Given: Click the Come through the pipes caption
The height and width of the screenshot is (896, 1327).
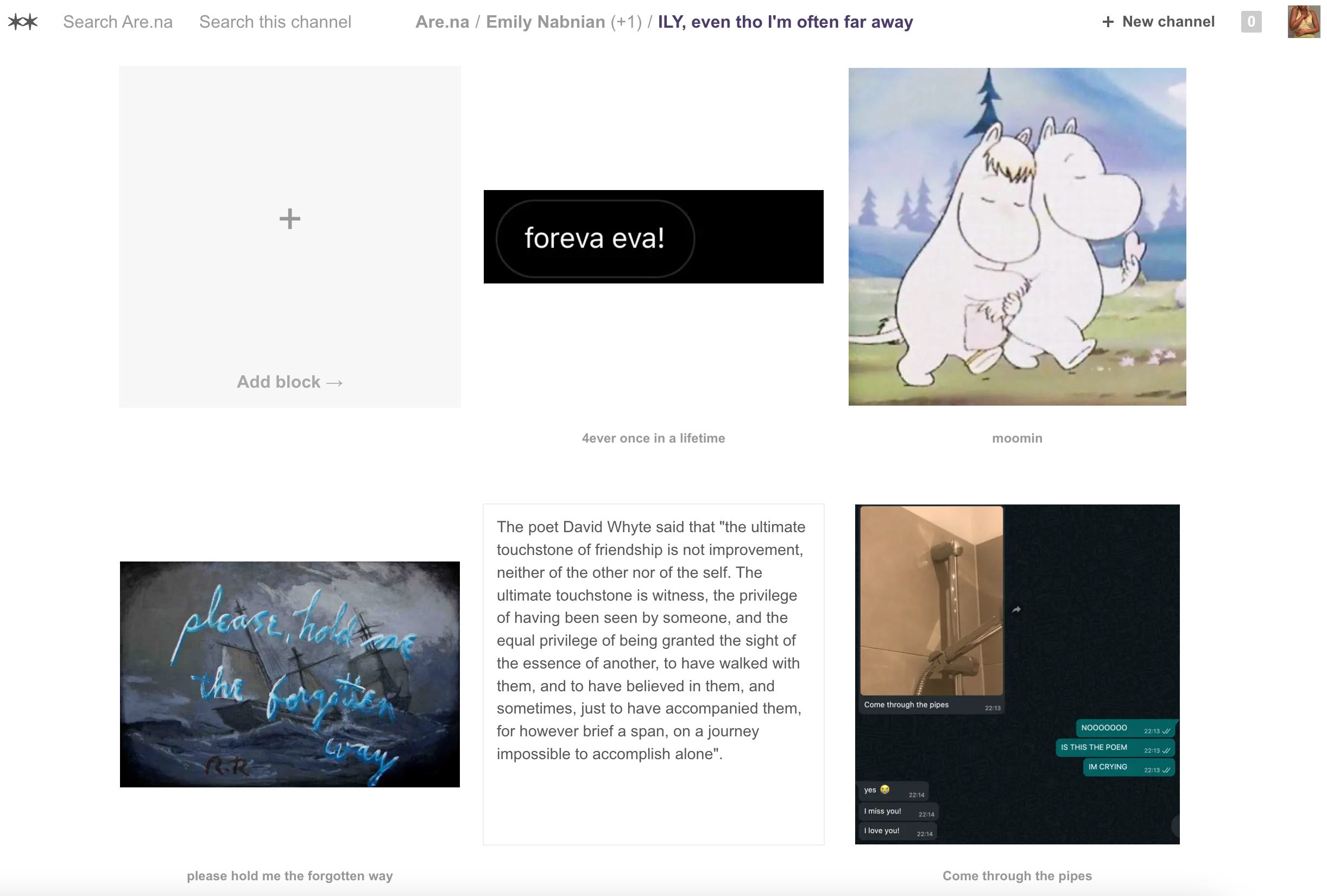Looking at the screenshot, I should [1017, 875].
